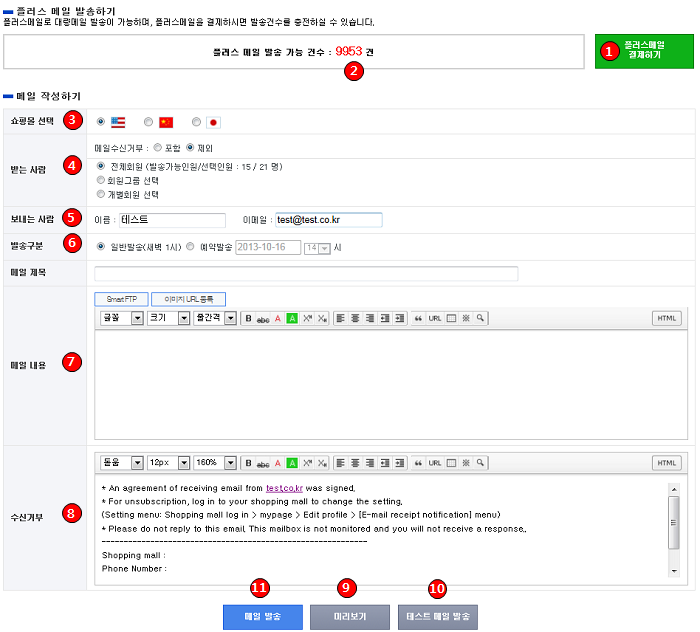Click superscript icon in unsubscribe editor toolbar
The width and height of the screenshot is (700, 632).
pyautogui.click(x=307, y=463)
